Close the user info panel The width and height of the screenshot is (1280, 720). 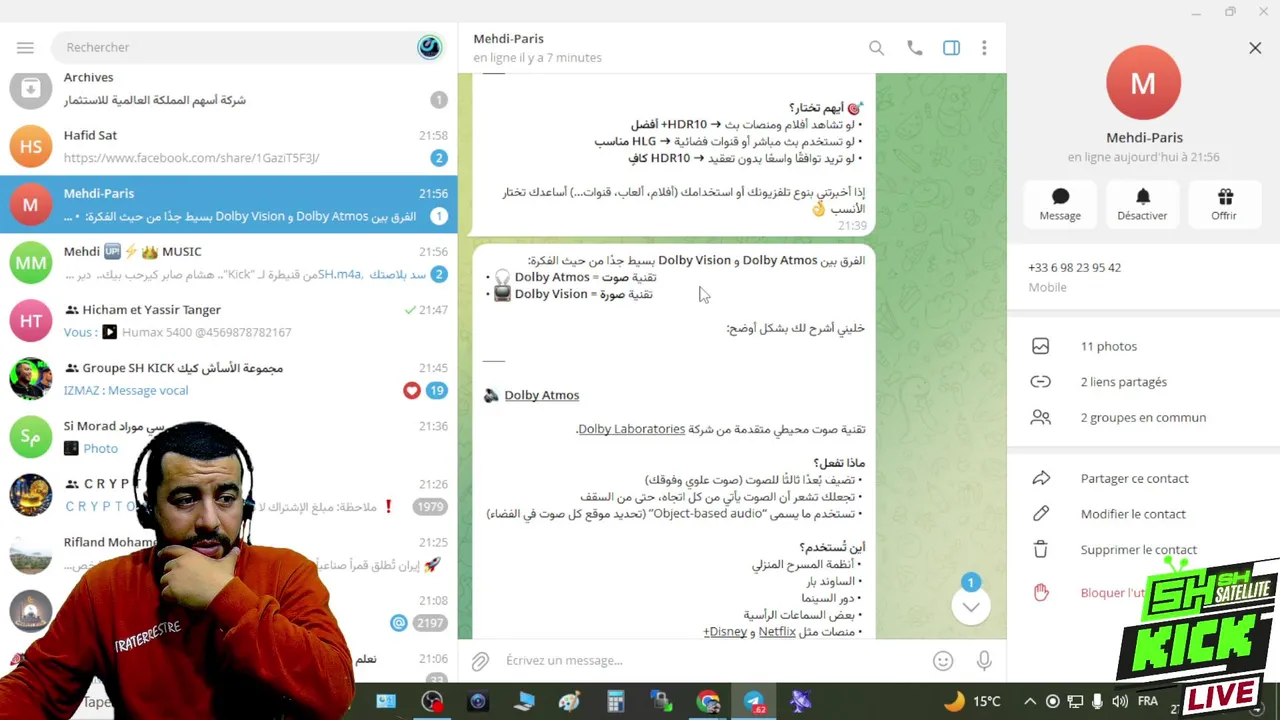[x=1255, y=48]
